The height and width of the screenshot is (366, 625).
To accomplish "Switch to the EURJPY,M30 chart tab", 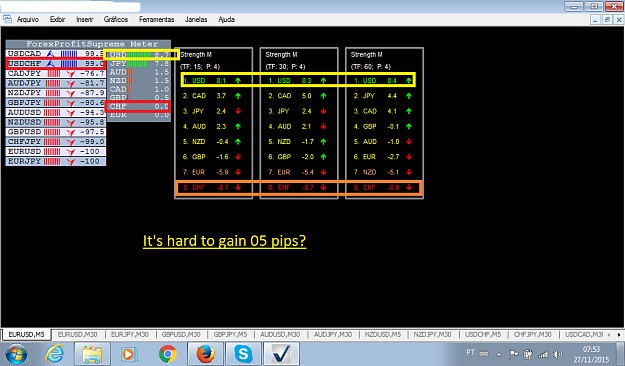I will (x=130, y=335).
